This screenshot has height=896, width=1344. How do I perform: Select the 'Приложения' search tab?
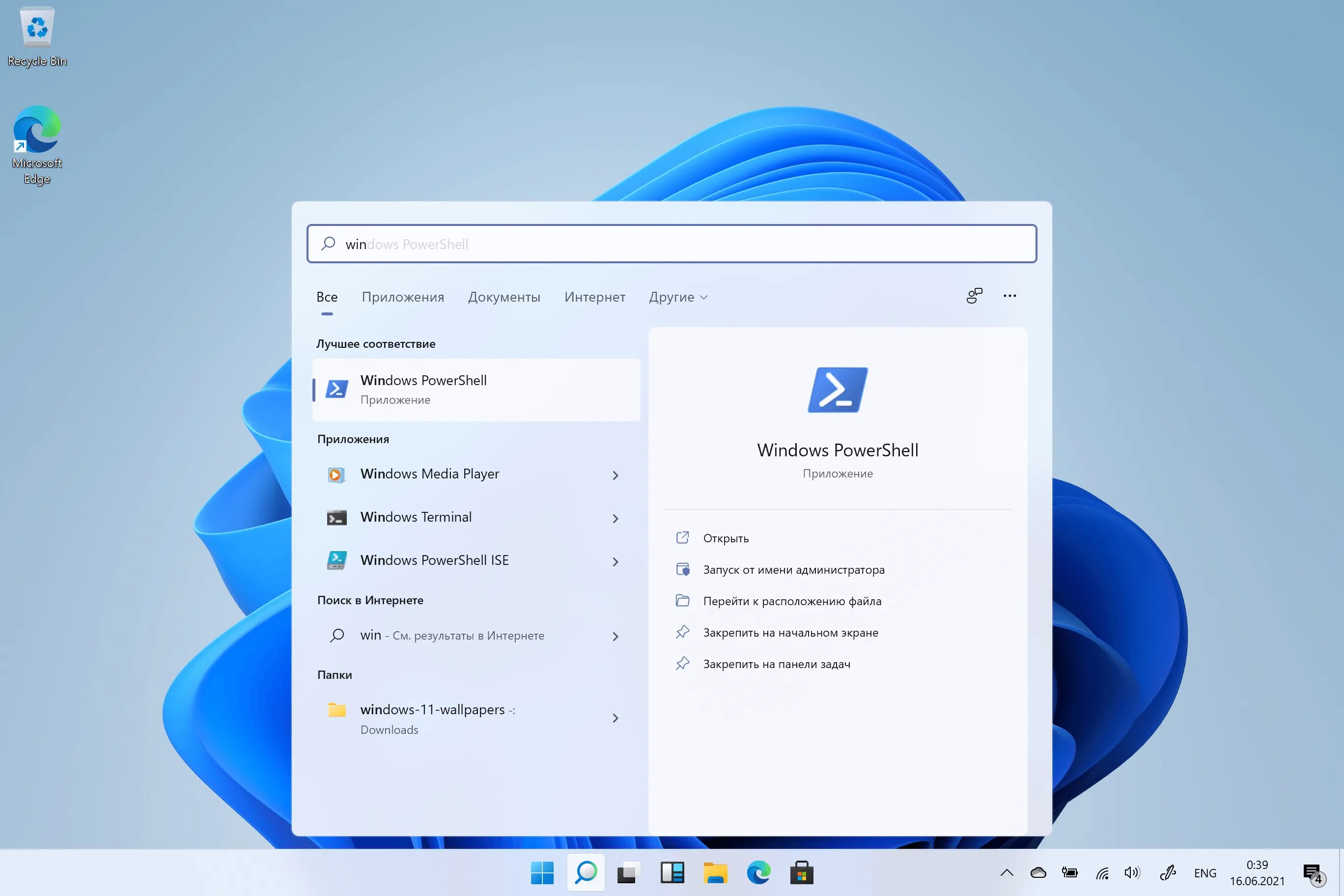pos(403,297)
